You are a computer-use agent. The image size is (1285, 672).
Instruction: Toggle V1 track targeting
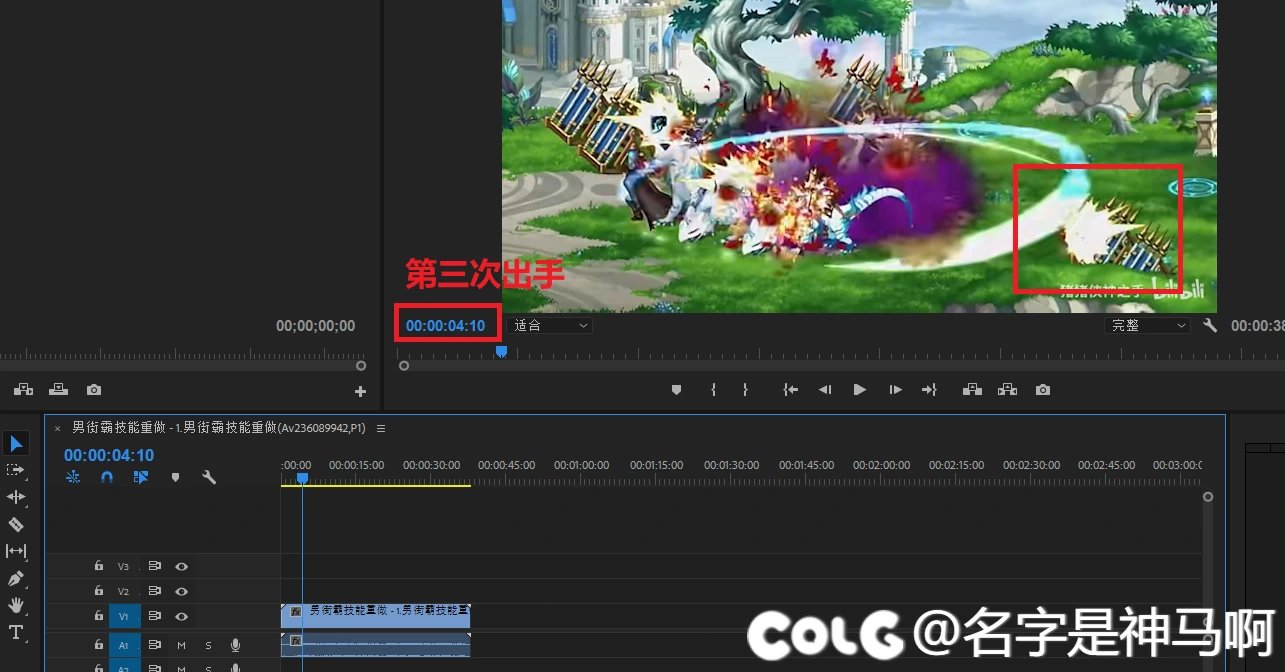click(x=124, y=617)
